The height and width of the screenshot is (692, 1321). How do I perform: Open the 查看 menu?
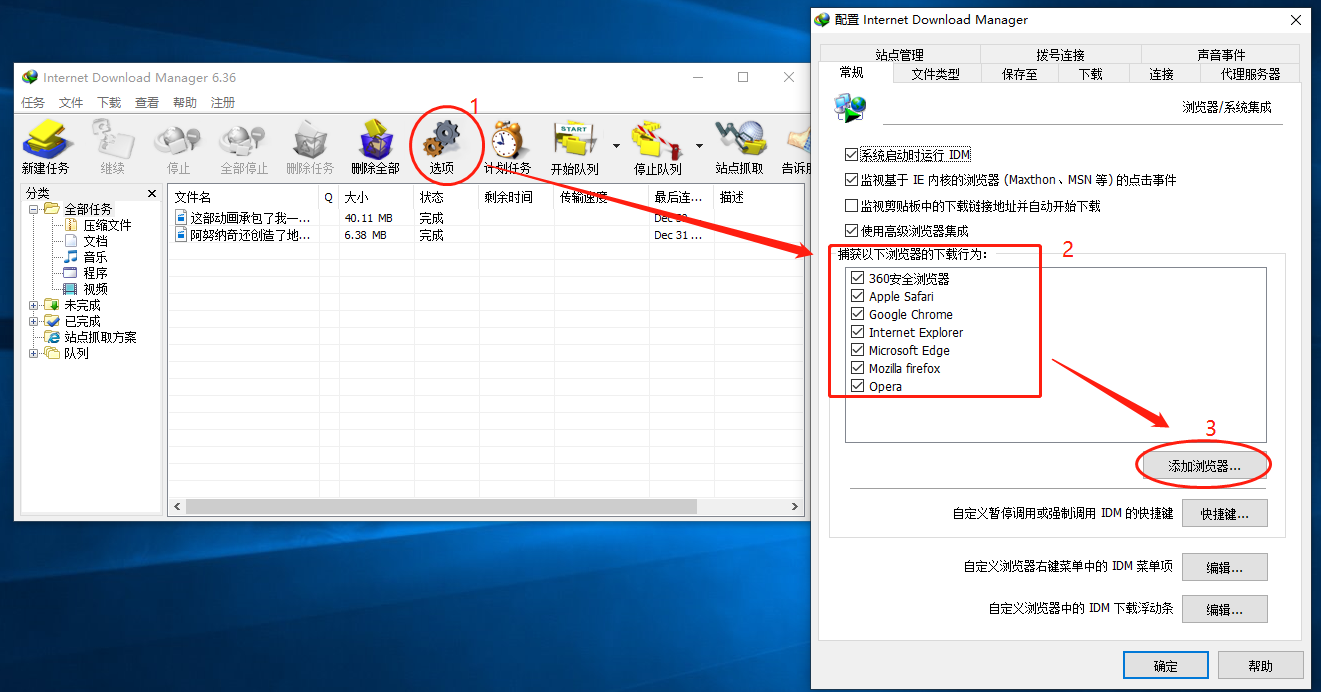(x=147, y=102)
